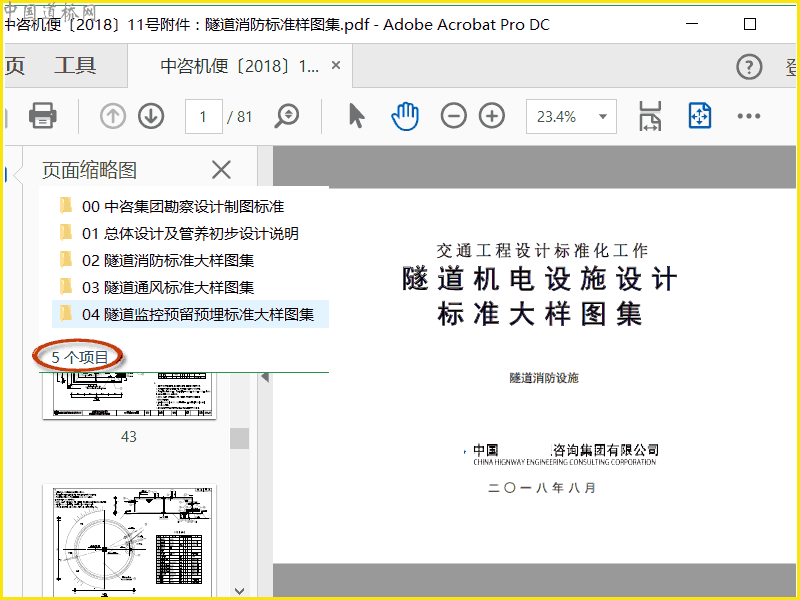The width and height of the screenshot is (800, 600).
Task: Collapse the navigation pane with left arrow
Action: tap(265, 378)
